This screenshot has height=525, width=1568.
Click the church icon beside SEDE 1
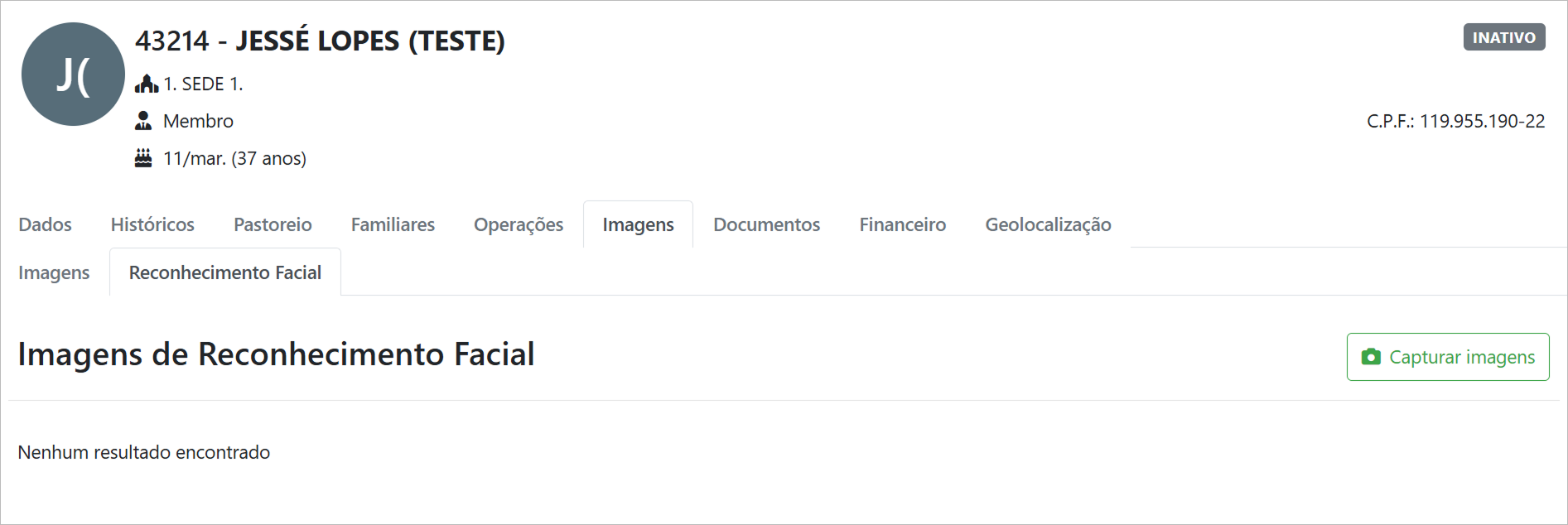(x=146, y=84)
